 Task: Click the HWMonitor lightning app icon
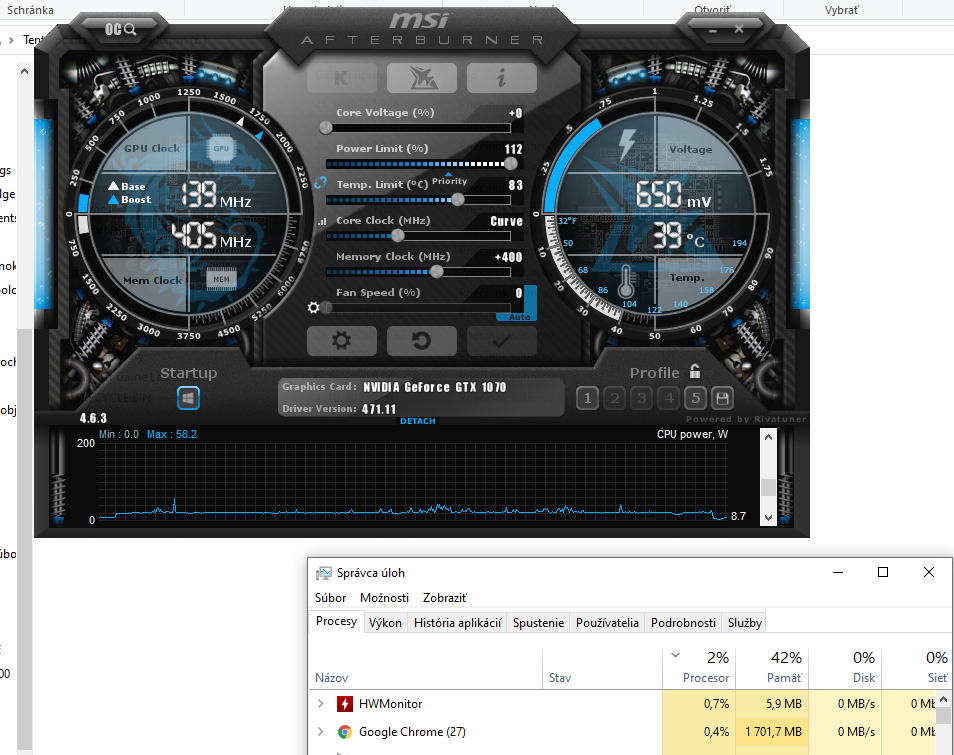point(345,704)
